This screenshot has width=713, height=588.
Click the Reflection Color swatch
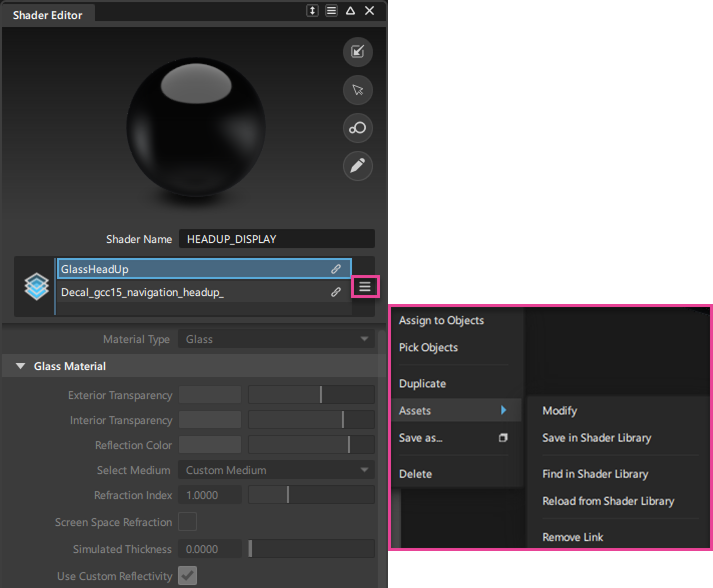[210, 445]
